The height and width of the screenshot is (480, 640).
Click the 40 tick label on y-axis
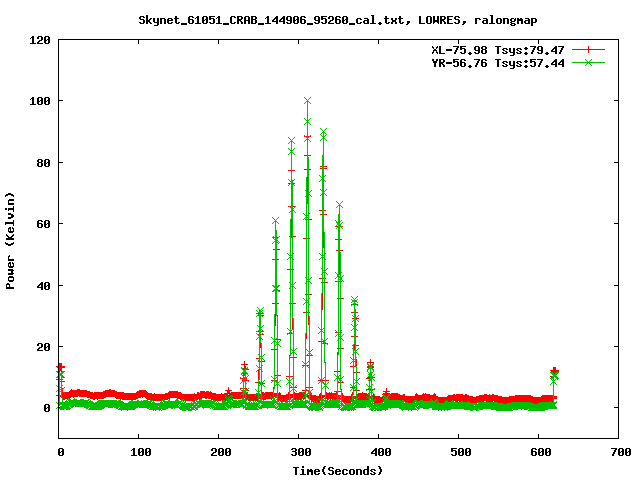(x=44, y=286)
